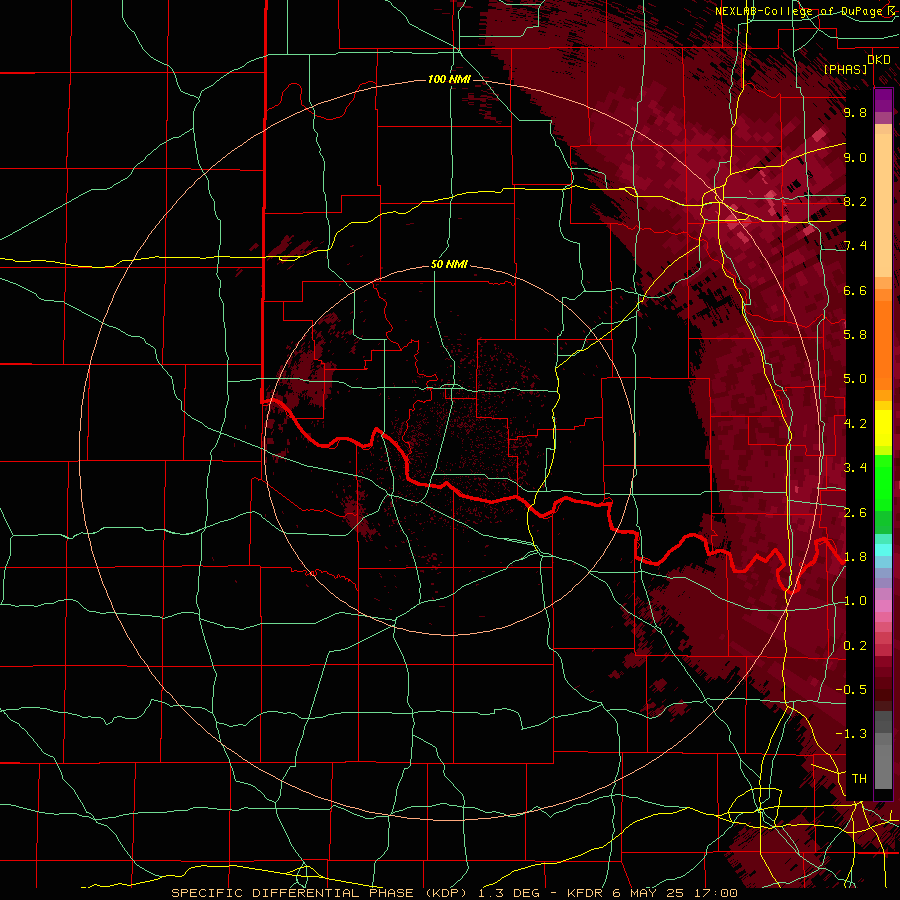
Task: Click the 7.4 legend value
Action: click(x=855, y=246)
